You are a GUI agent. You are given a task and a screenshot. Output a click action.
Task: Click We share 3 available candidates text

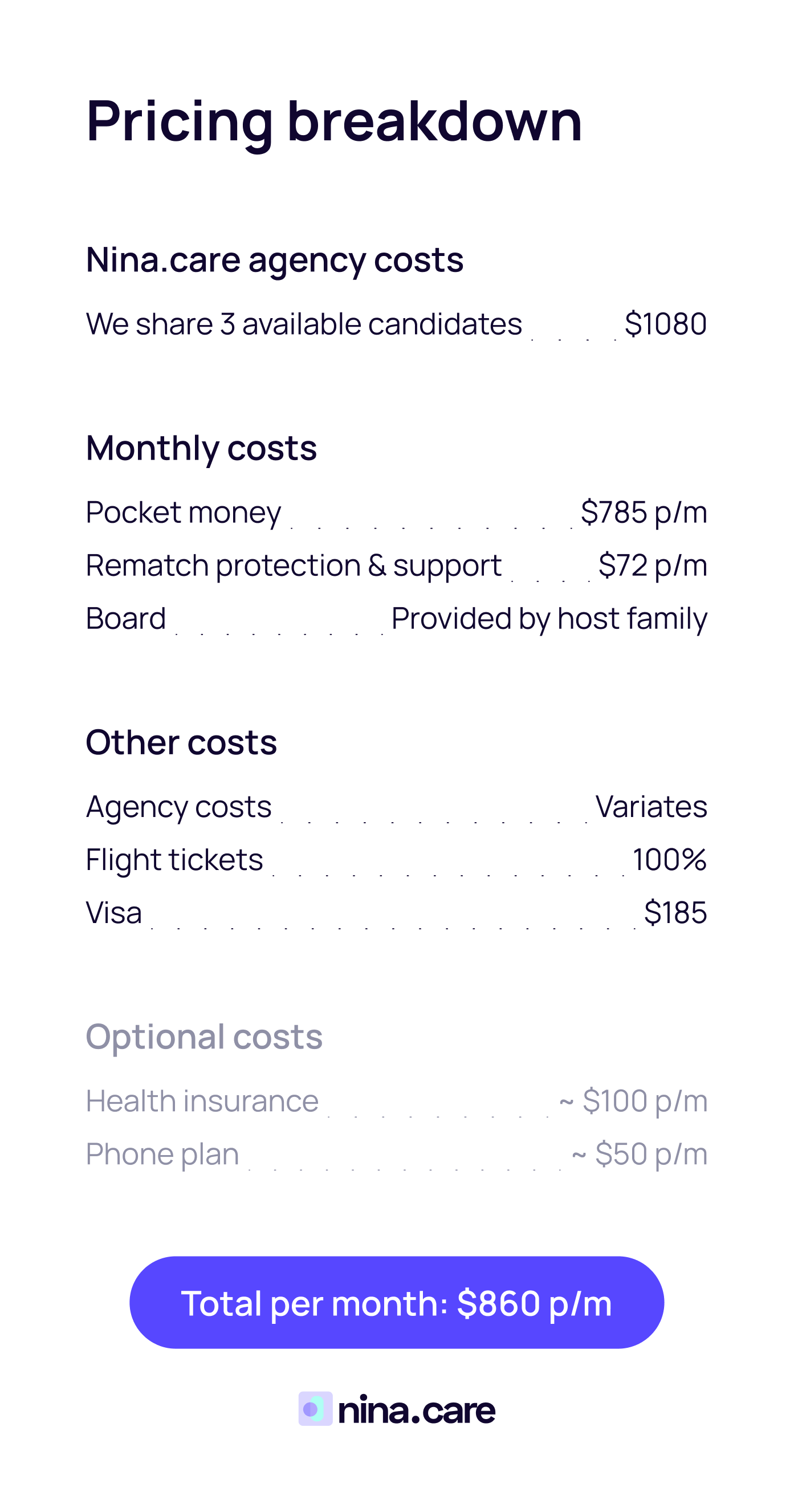pyautogui.click(x=304, y=324)
